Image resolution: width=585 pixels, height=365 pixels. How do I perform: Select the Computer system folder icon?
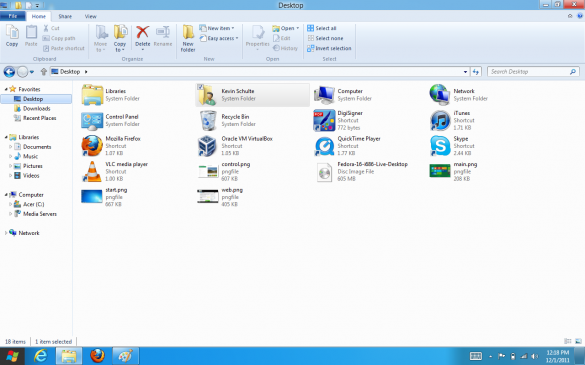coord(324,95)
